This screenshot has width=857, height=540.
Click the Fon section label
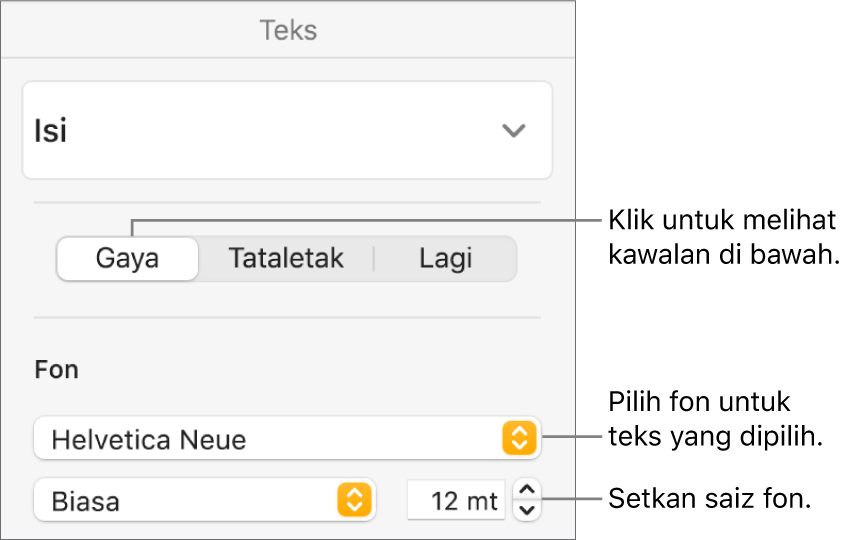pos(56,370)
